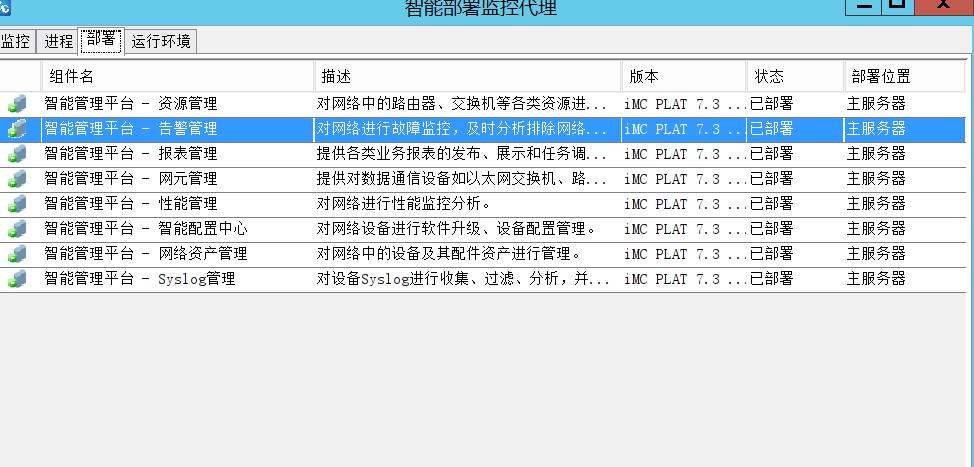Screen dimensions: 974x467
Task: Click the icon beside 告警管理 row
Action: click(x=17, y=129)
